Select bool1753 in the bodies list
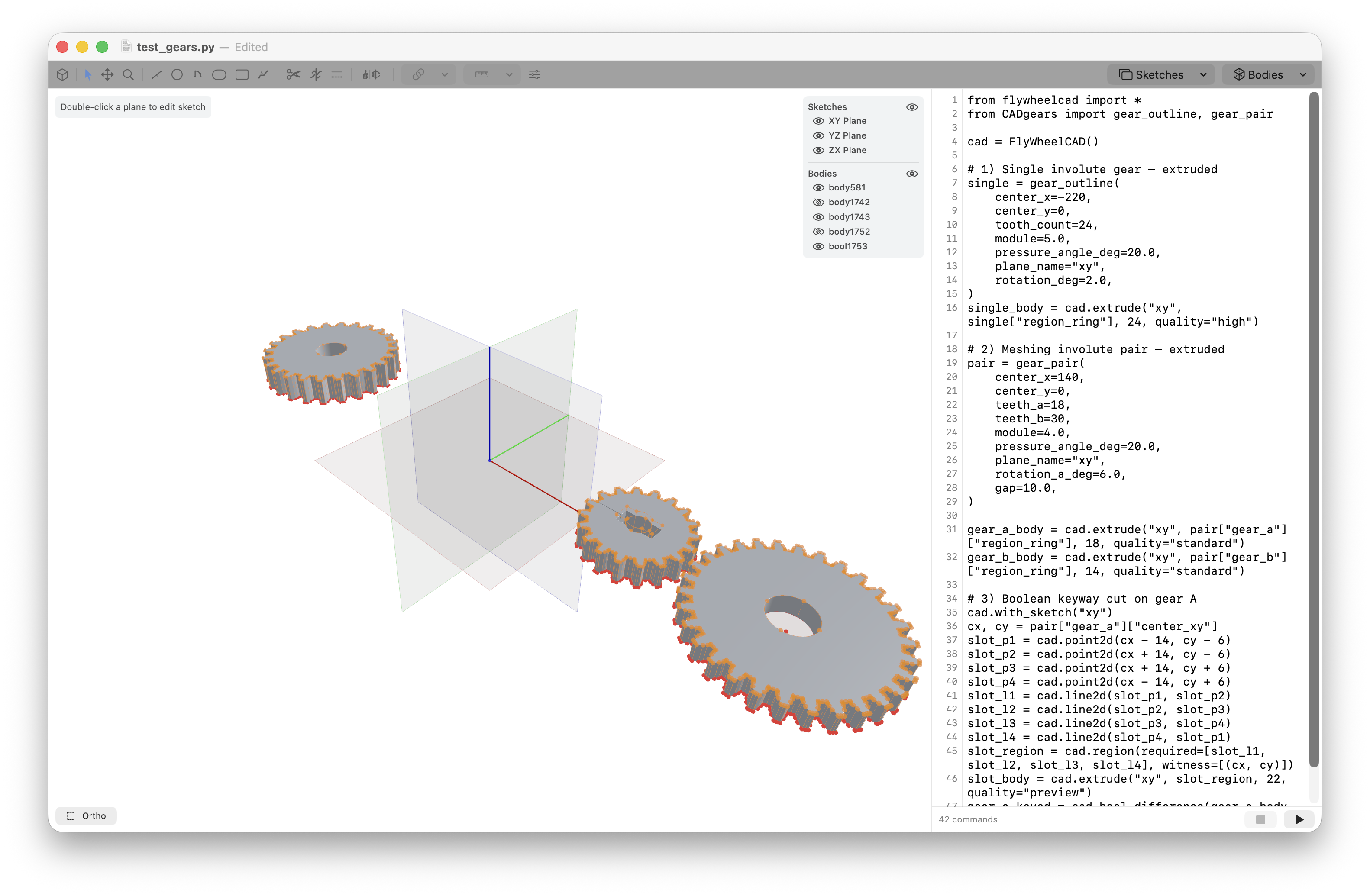 coord(847,246)
